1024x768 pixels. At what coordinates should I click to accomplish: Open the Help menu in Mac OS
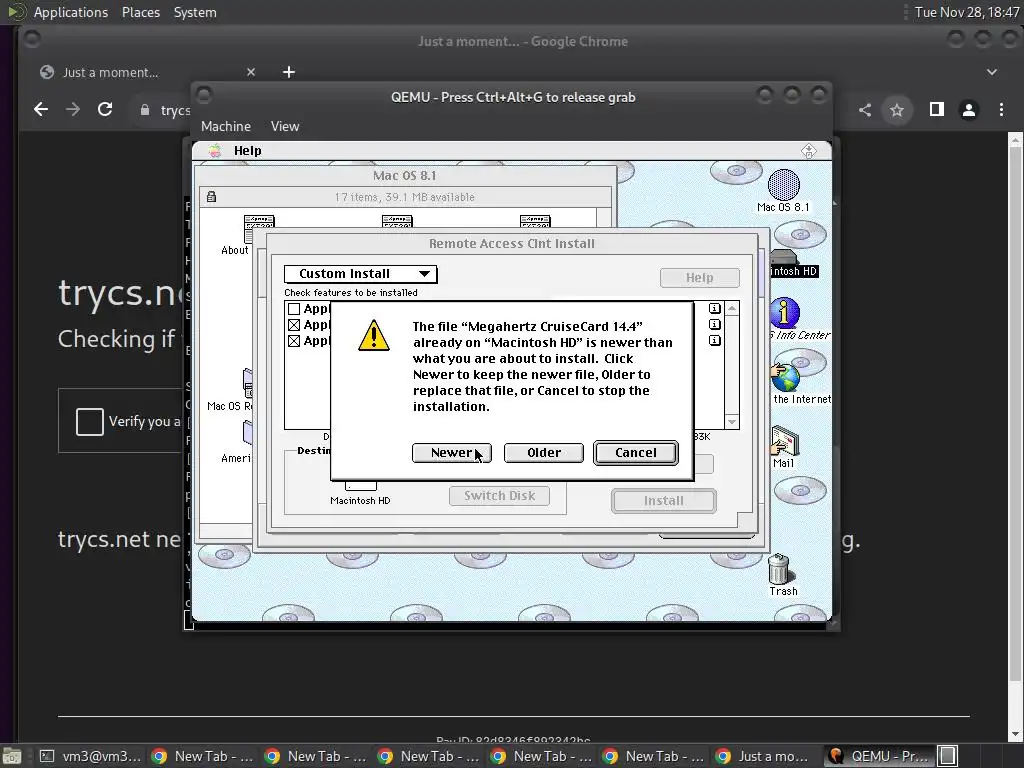click(248, 151)
